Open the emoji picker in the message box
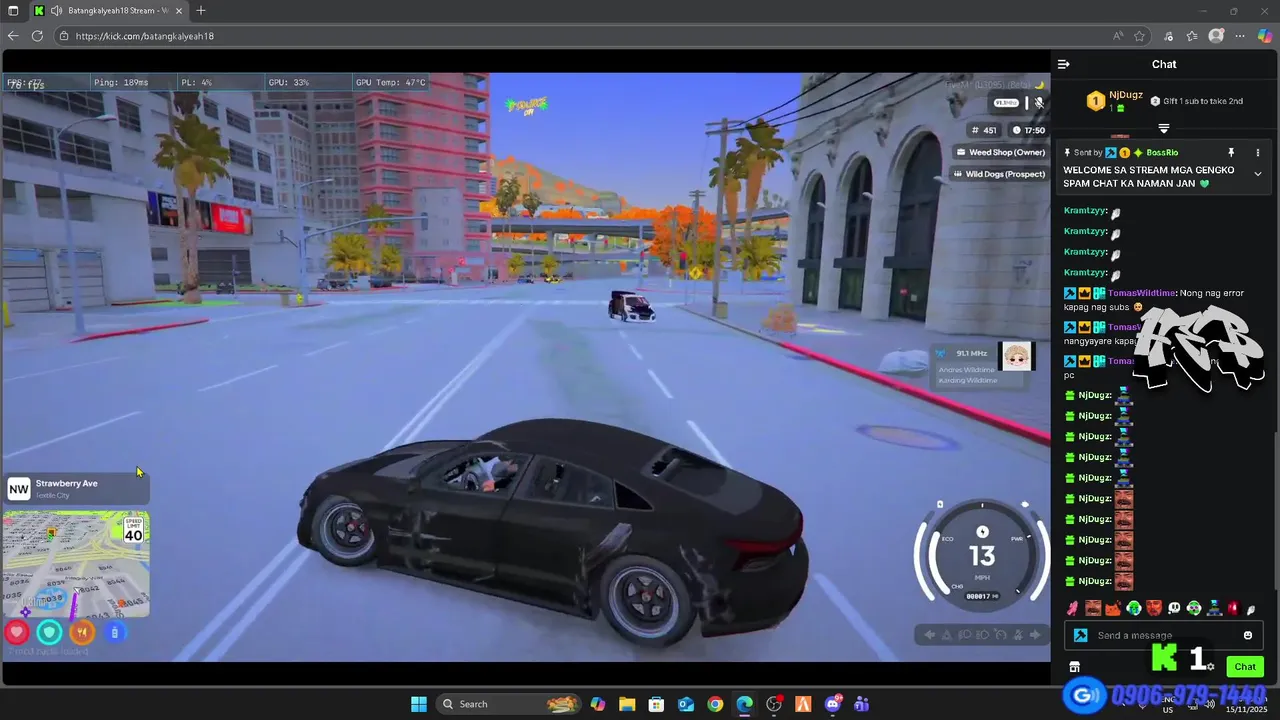 click(x=1248, y=635)
